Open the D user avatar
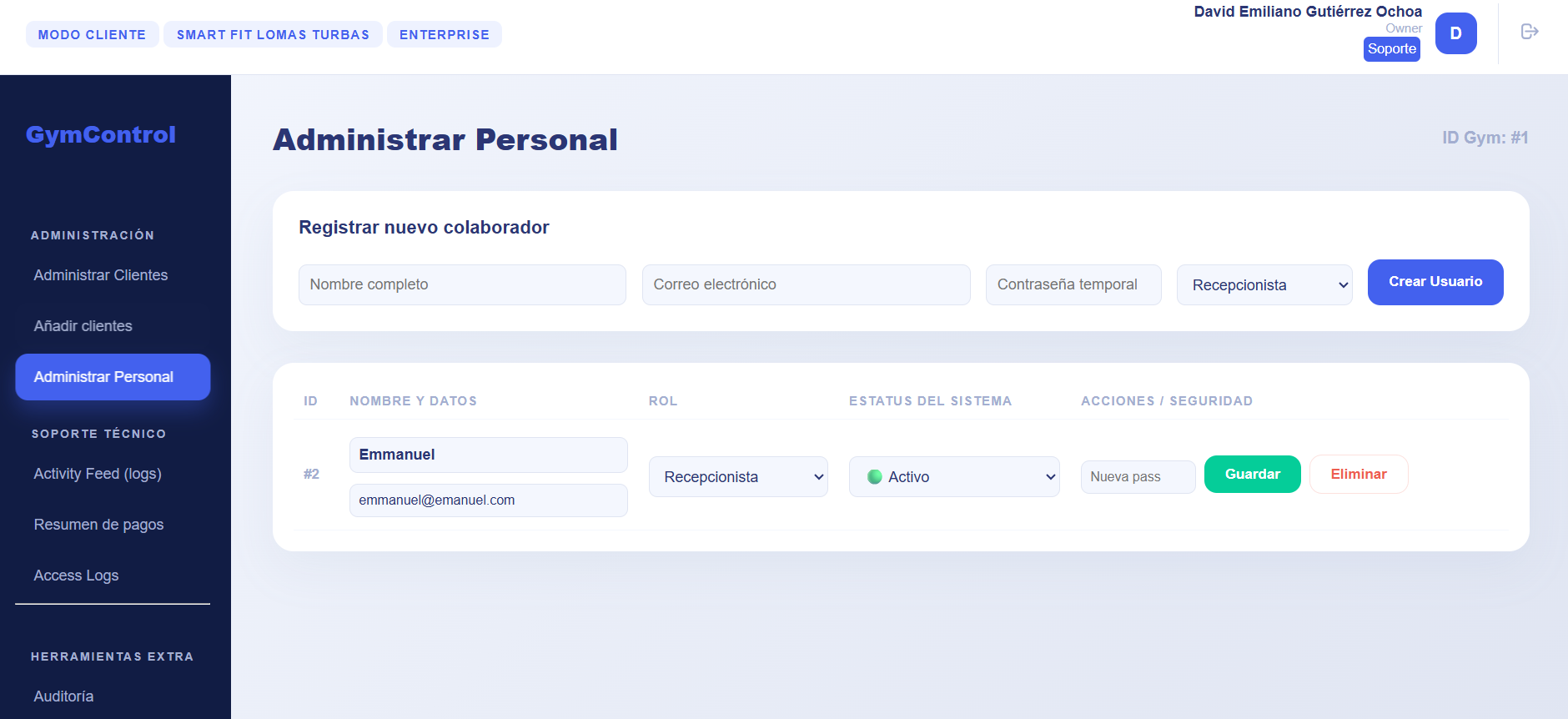Screen dimensions: 1568x719 pos(1455,33)
